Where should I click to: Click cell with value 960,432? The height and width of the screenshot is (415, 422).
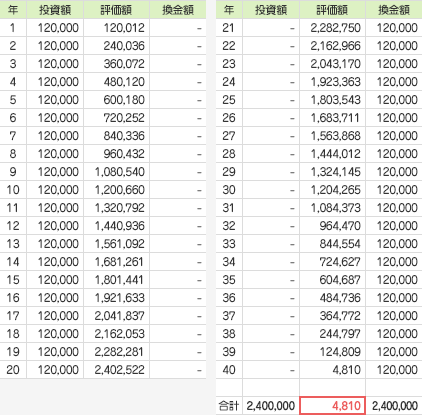point(117,154)
